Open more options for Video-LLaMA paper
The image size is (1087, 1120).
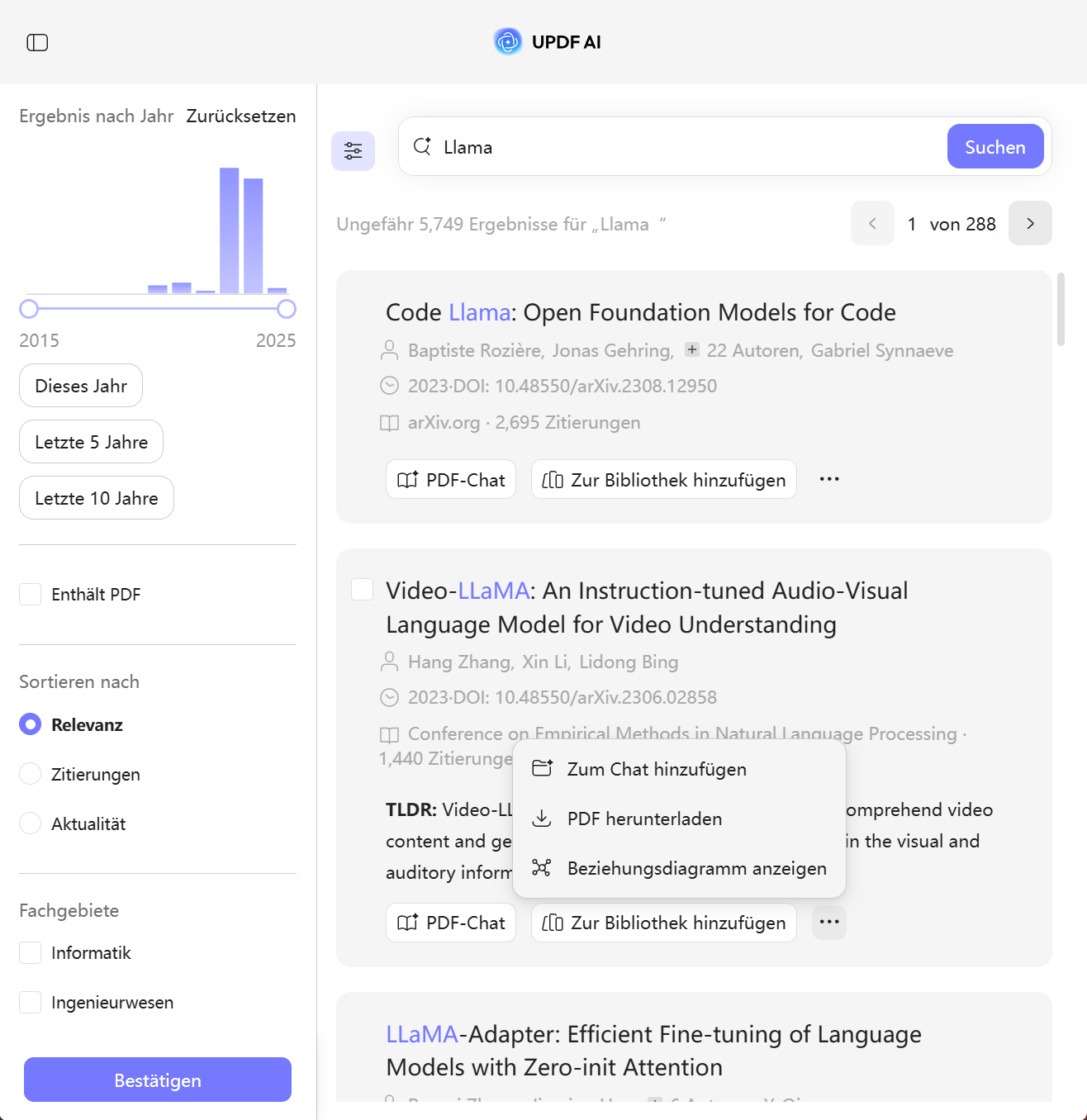tap(829, 923)
